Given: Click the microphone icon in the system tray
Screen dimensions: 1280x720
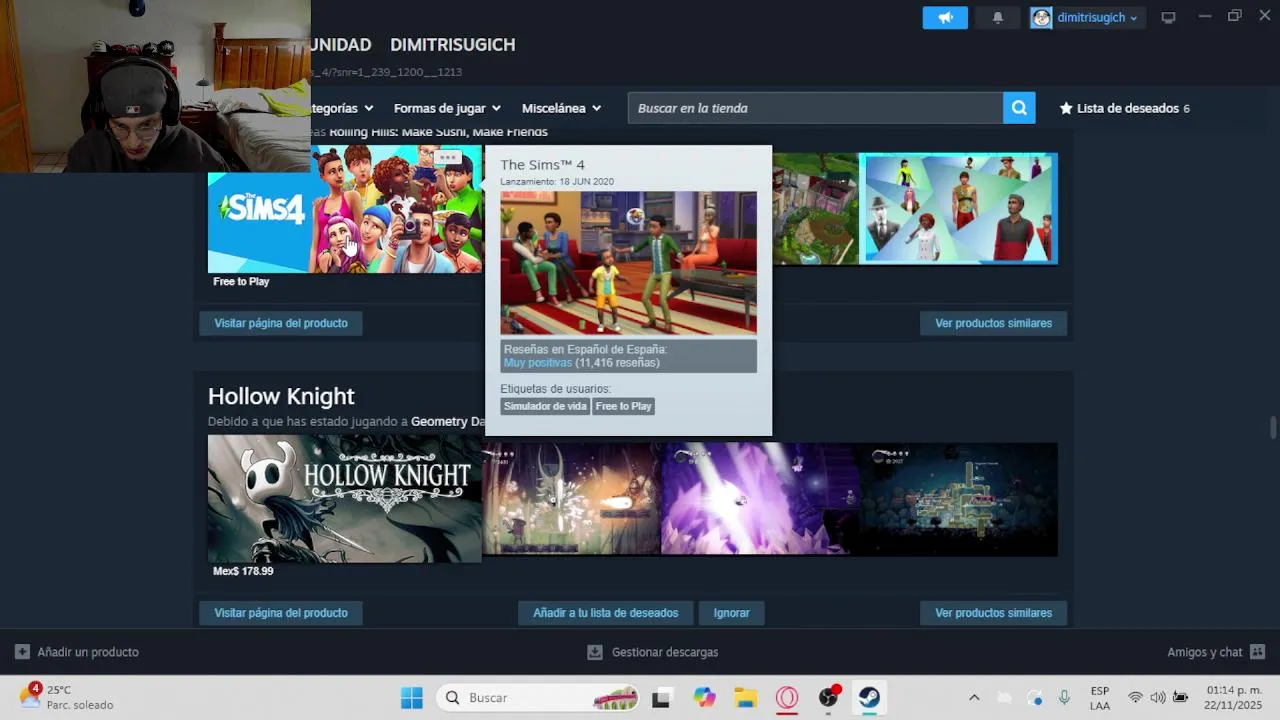Looking at the screenshot, I should [1064, 698].
